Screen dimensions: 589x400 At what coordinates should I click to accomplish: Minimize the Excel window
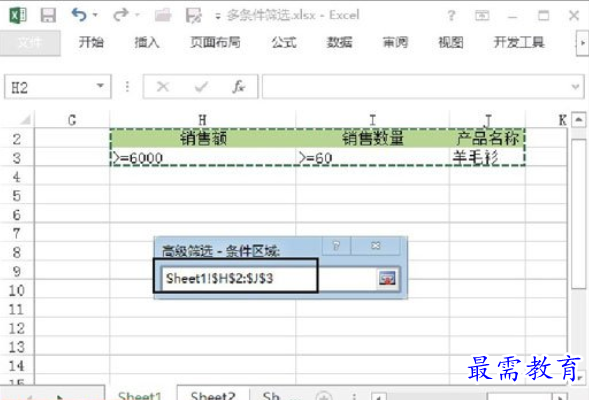coord(512,16)
